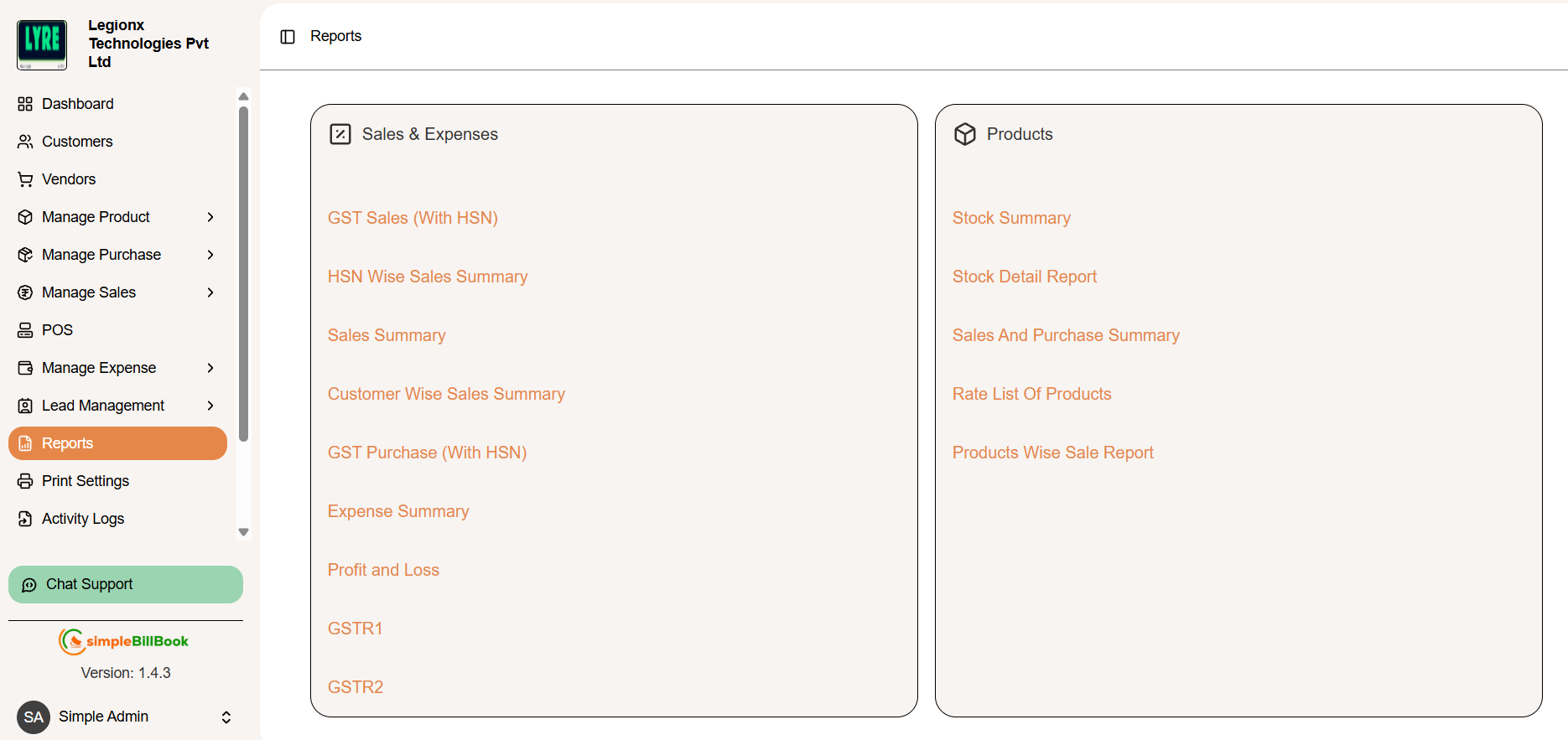
Task: Open the Vendors menu item
Action: (117, 179)
